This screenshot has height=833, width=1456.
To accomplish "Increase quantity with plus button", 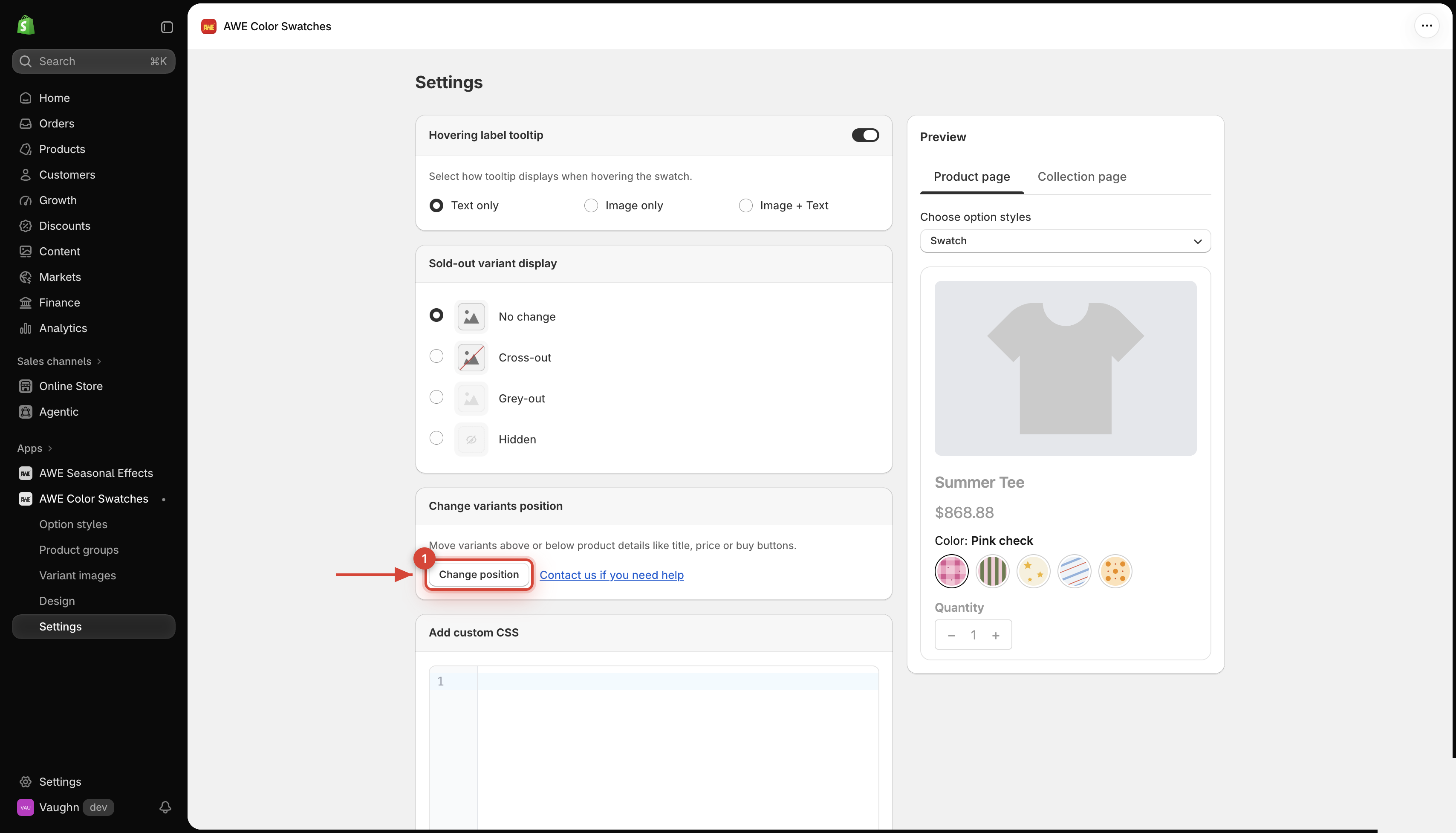I will pos(996,635).
